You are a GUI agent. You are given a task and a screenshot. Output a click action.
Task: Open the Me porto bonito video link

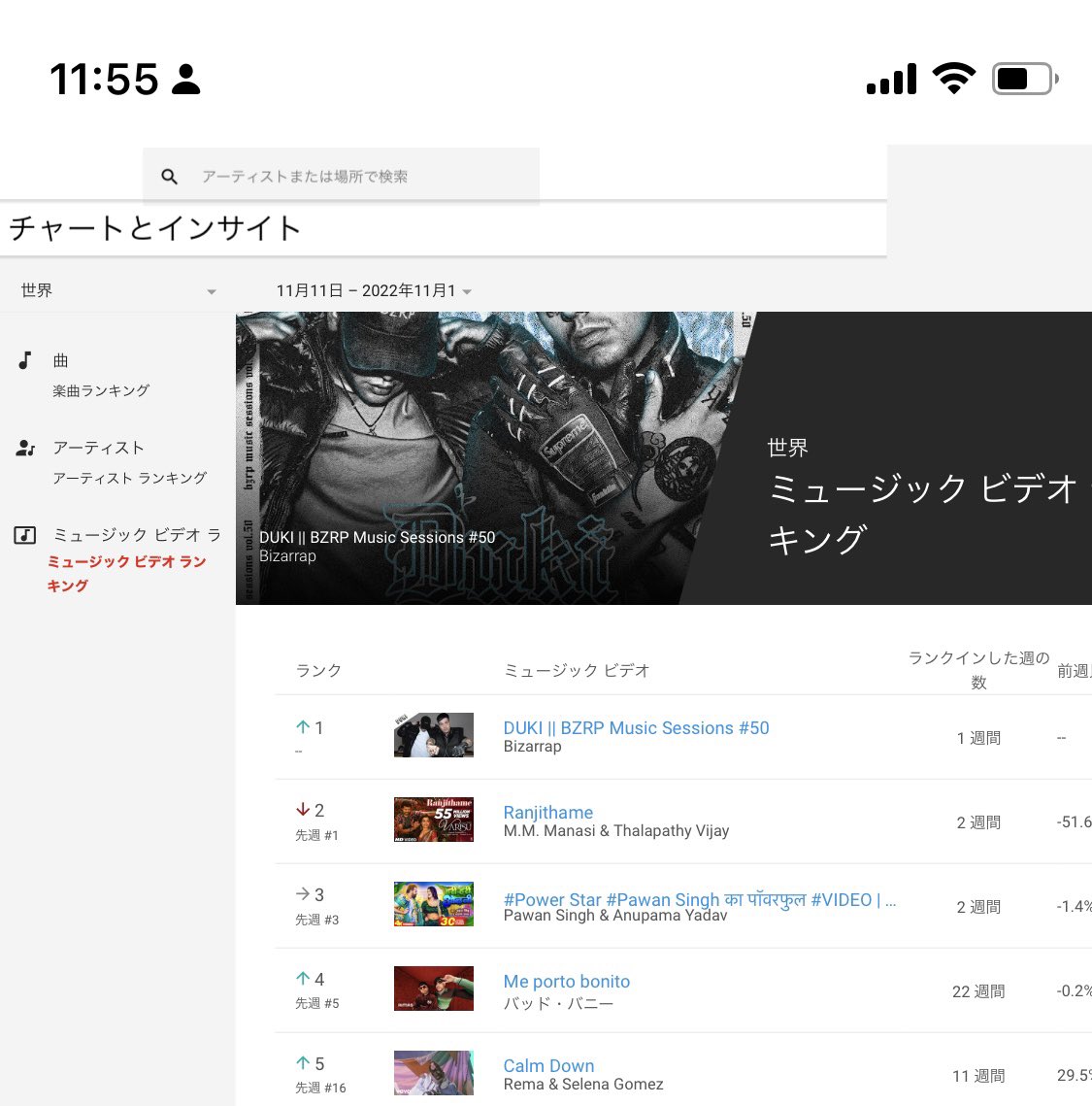point(567,982)
